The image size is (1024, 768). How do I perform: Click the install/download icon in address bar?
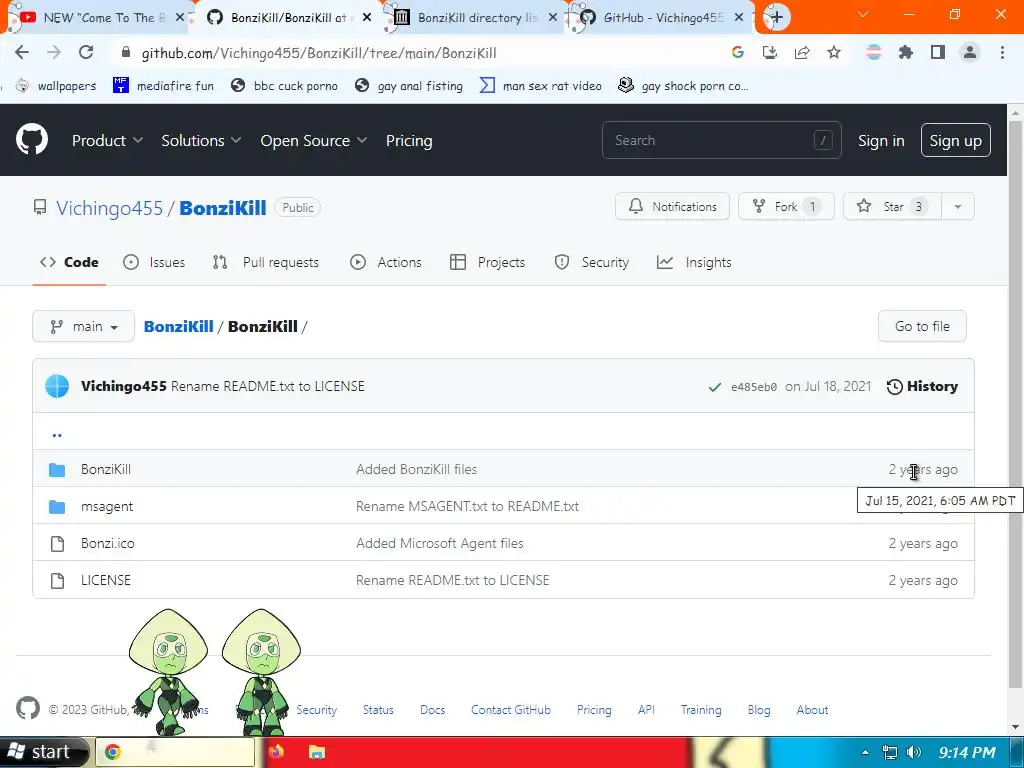pos(770,52)
